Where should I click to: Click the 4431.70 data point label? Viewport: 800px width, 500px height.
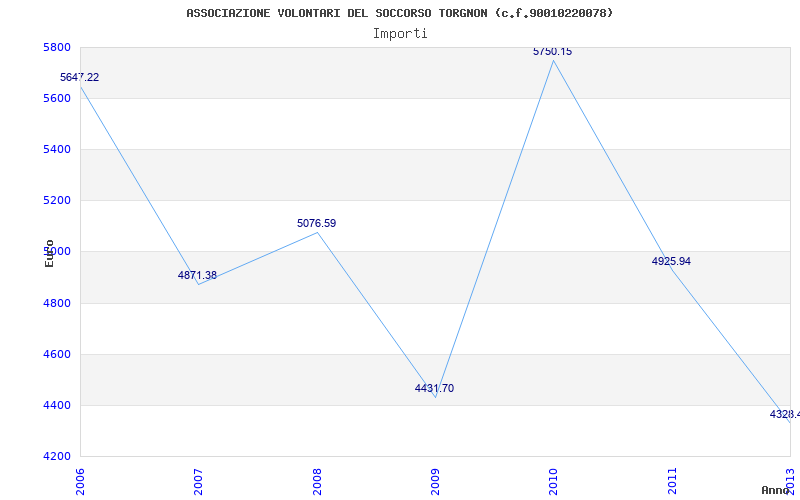point(434,389)
